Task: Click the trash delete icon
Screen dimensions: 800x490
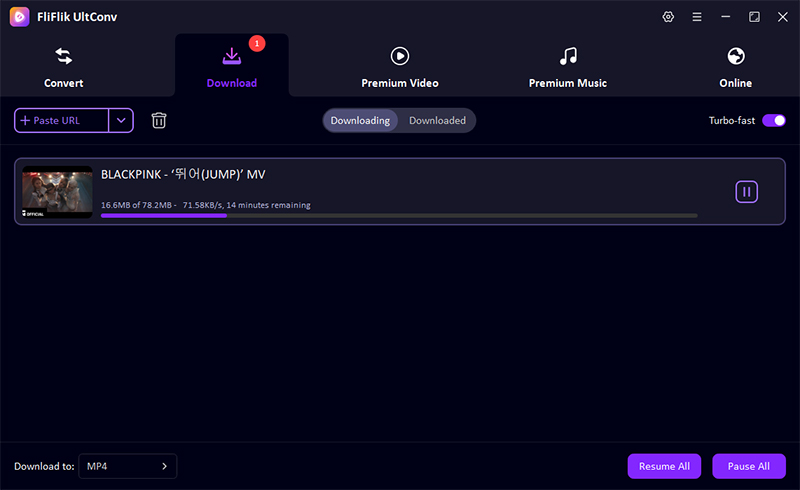Action: (159, 120)
